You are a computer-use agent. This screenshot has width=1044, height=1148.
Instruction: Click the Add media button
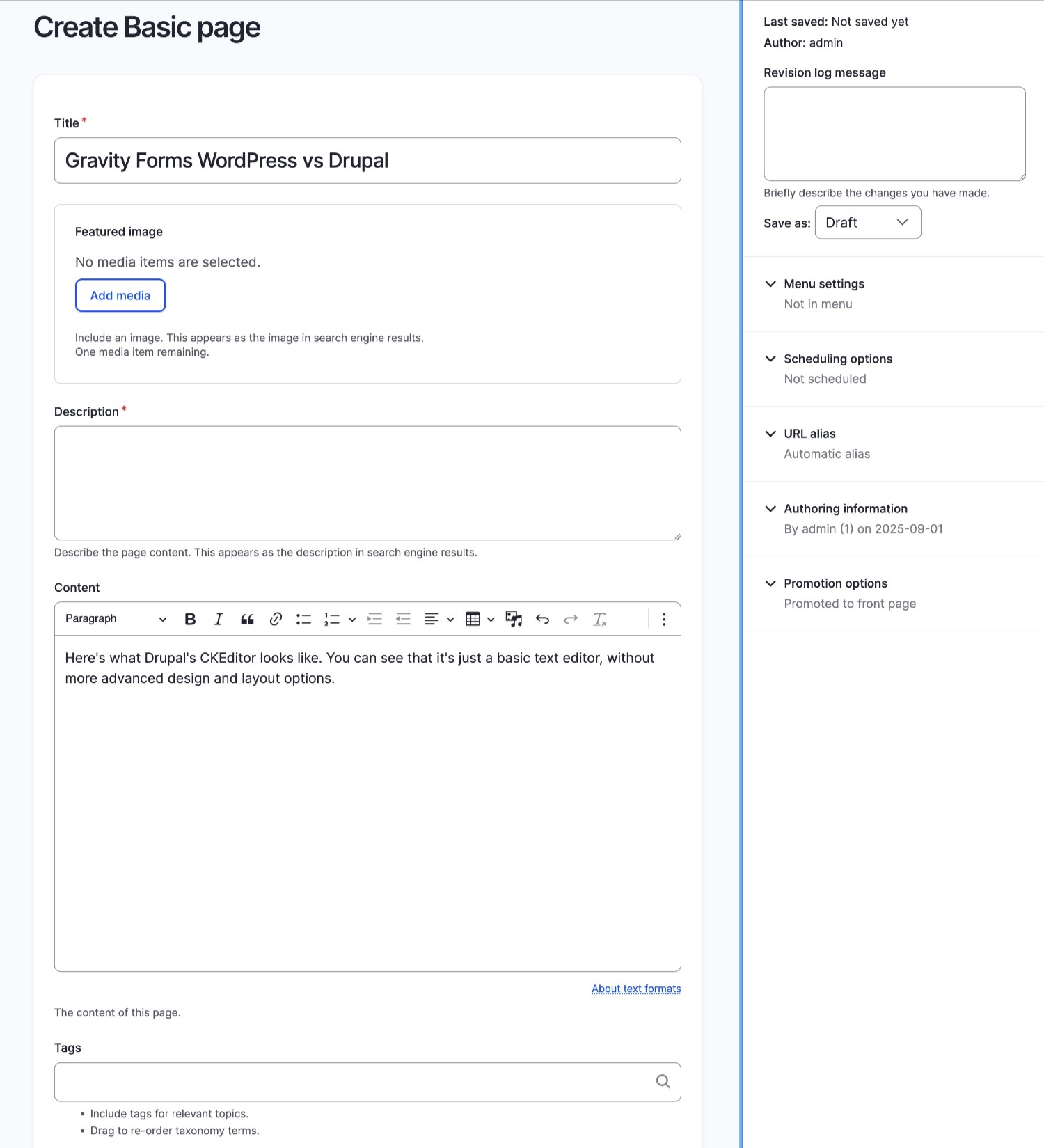120,296
